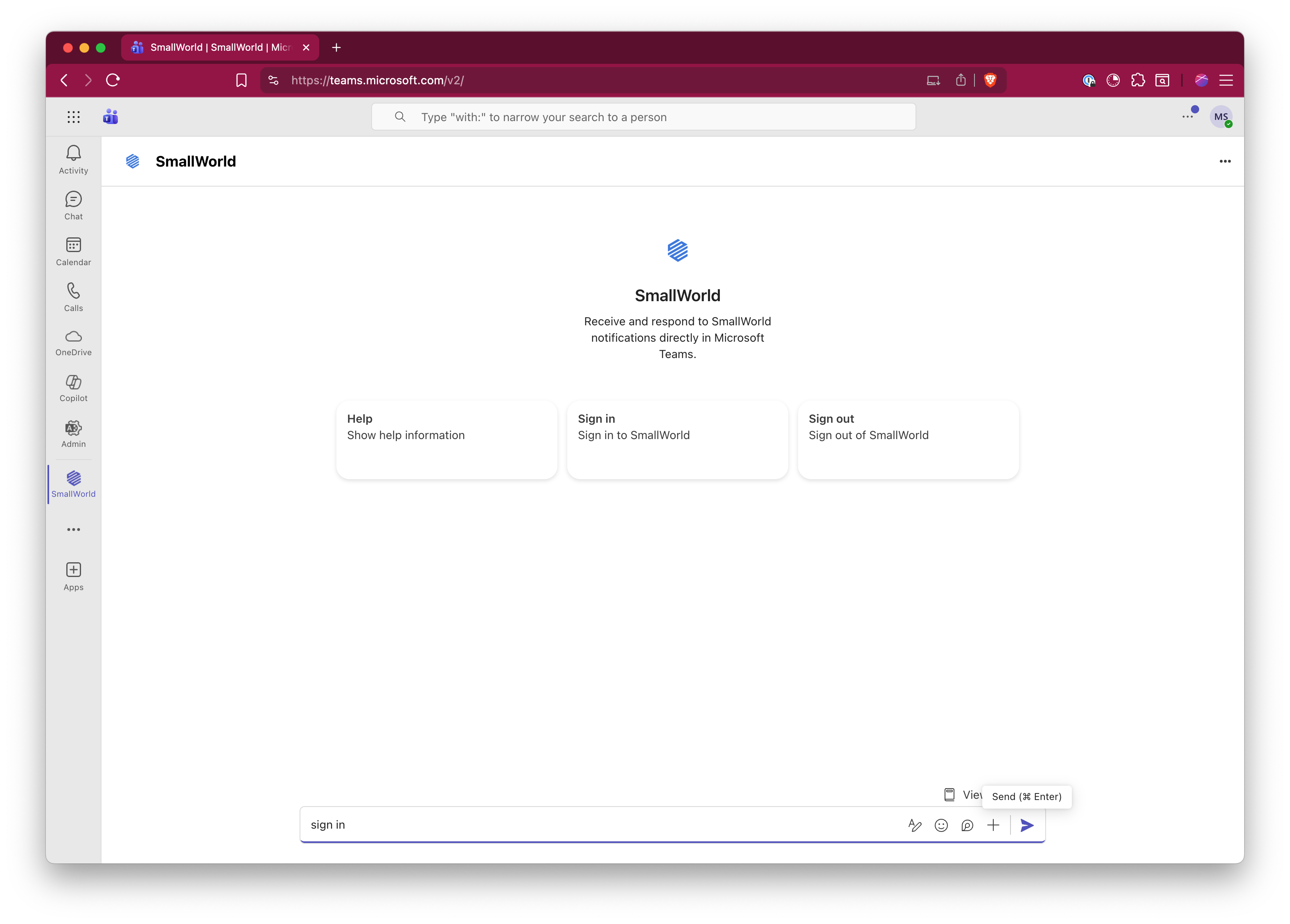Switch to the SmallWorld browser tab
Image resolution: width=1290 pixels, height=924 pixels.
219,47
